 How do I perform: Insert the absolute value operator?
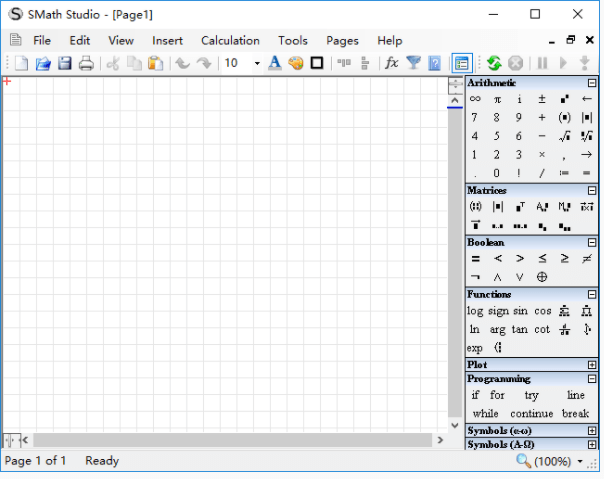click(587, 118)
